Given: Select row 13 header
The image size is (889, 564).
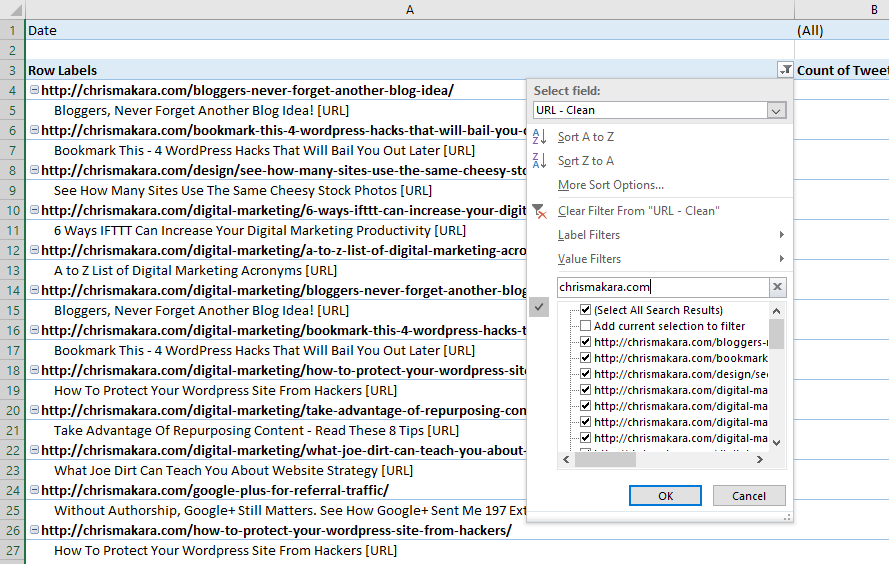Looking at the screenshot, I should (12, 270).
